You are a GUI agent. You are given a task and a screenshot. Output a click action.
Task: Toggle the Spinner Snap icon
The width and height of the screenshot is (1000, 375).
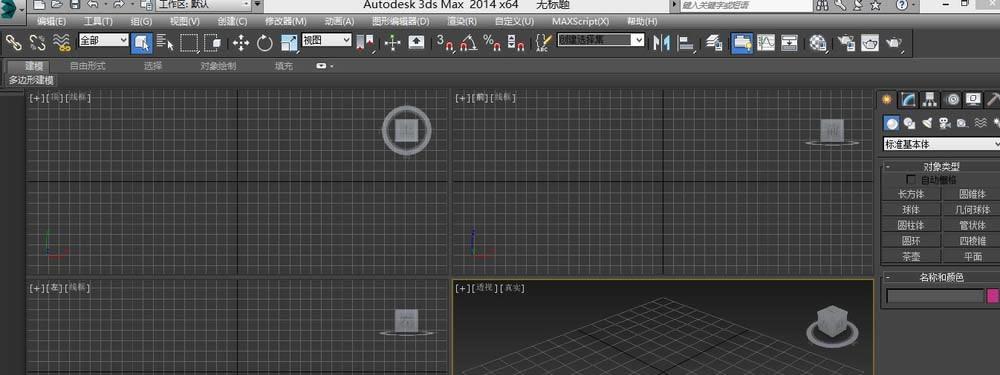point(515,43)
